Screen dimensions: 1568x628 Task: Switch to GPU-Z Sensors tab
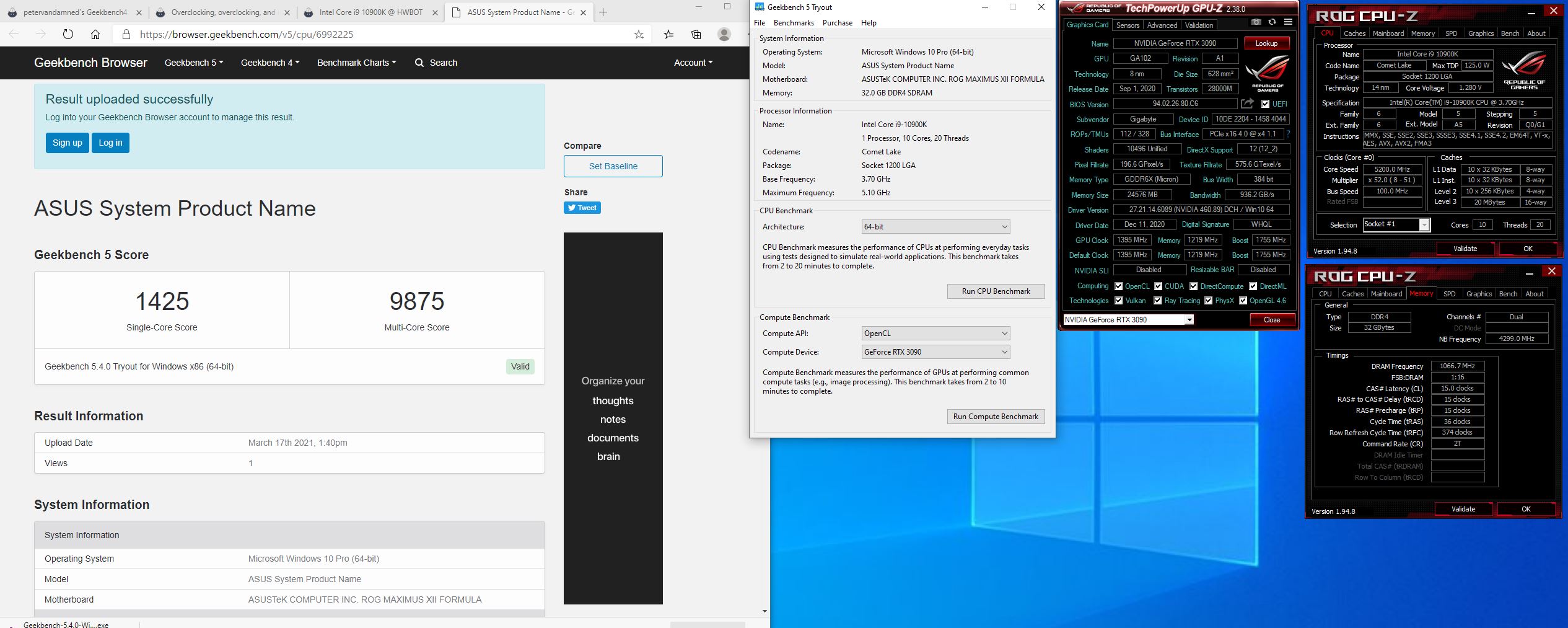[x=1128, y=25]
